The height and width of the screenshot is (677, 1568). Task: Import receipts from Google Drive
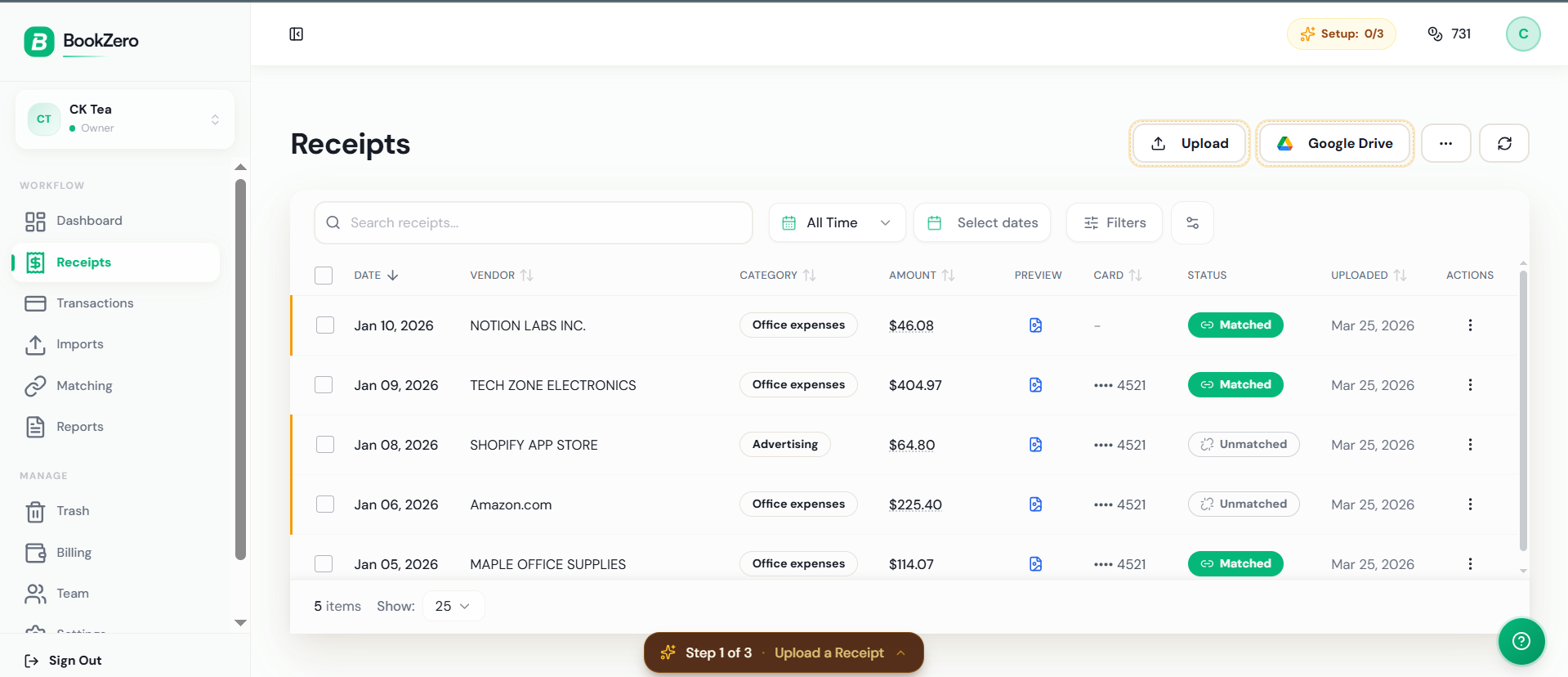1335,143
